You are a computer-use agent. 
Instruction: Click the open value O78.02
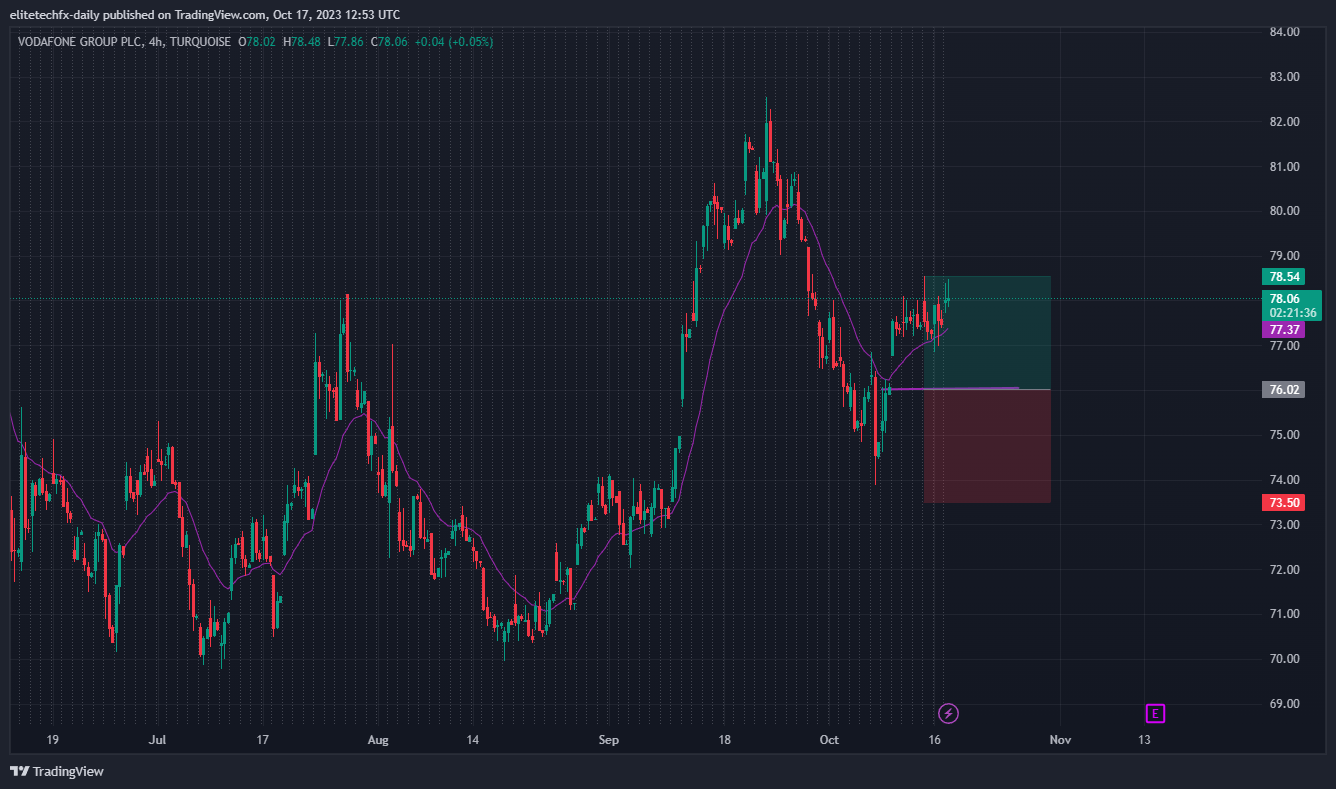[257, 42]
